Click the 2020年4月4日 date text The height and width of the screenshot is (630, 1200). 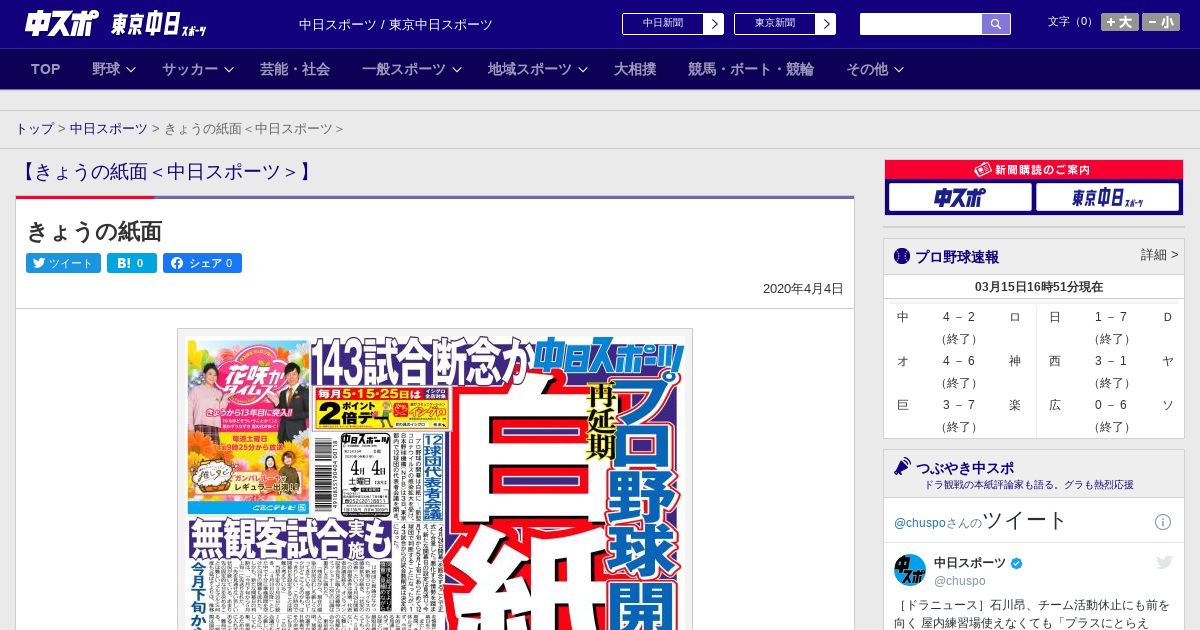[803, 288]
